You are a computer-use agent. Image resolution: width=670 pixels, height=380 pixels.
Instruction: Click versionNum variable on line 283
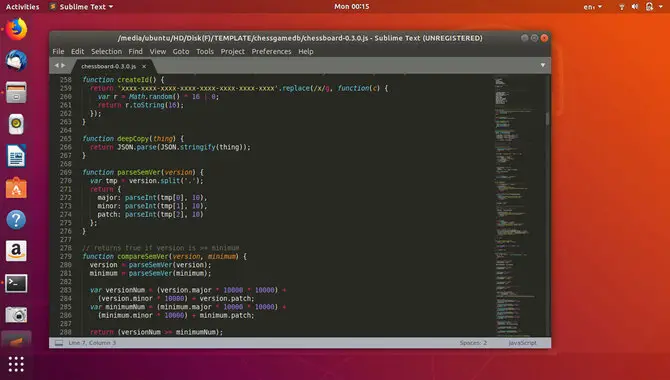point(125,290)
